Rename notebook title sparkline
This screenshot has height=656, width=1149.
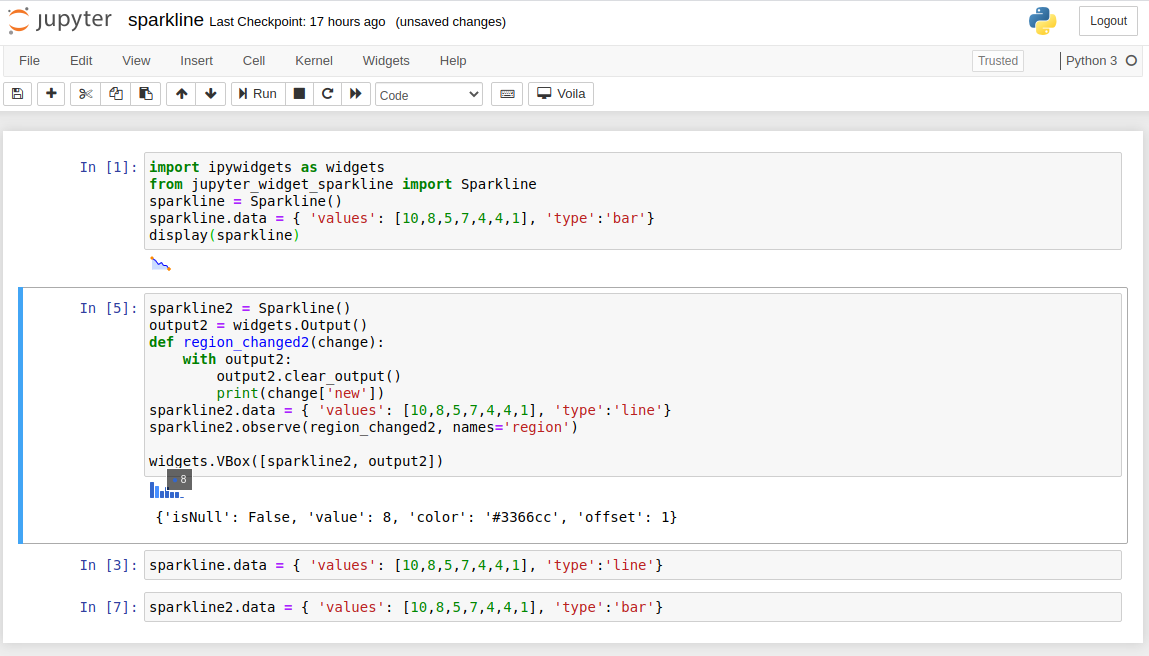coord(166,21)
